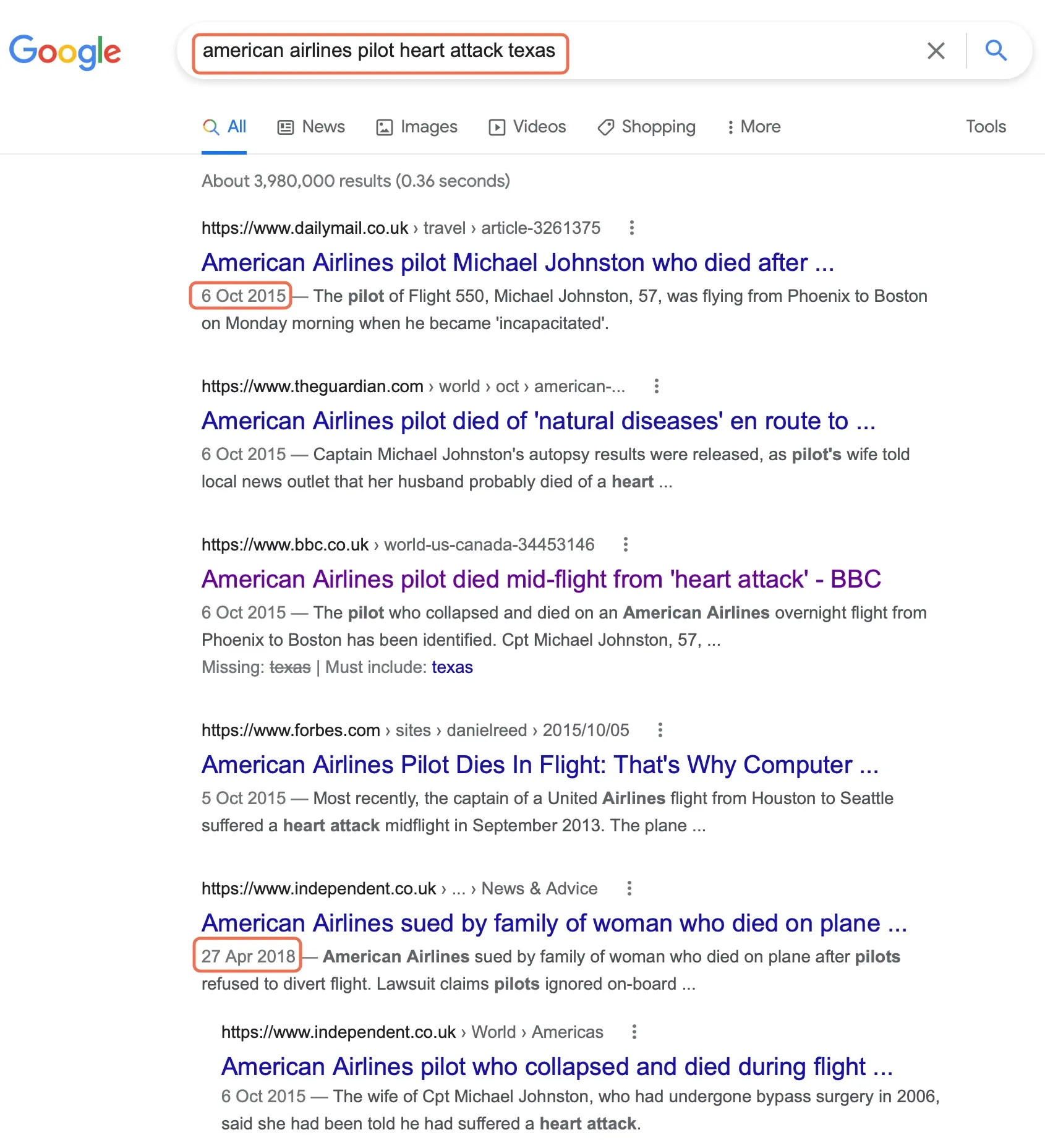The image size is (1045, 1148).
Task: Open the Daily Mail article about Michael Johnston
Action: click(x=518, y=262)
